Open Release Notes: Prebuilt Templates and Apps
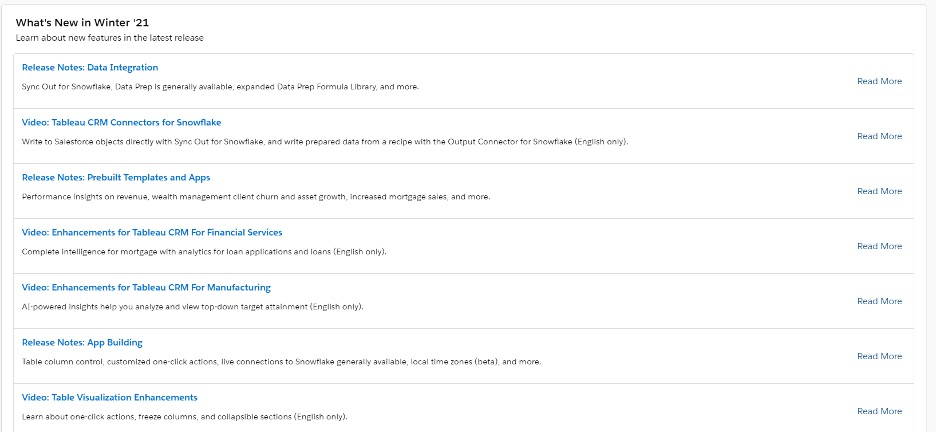 pos(116,177)
